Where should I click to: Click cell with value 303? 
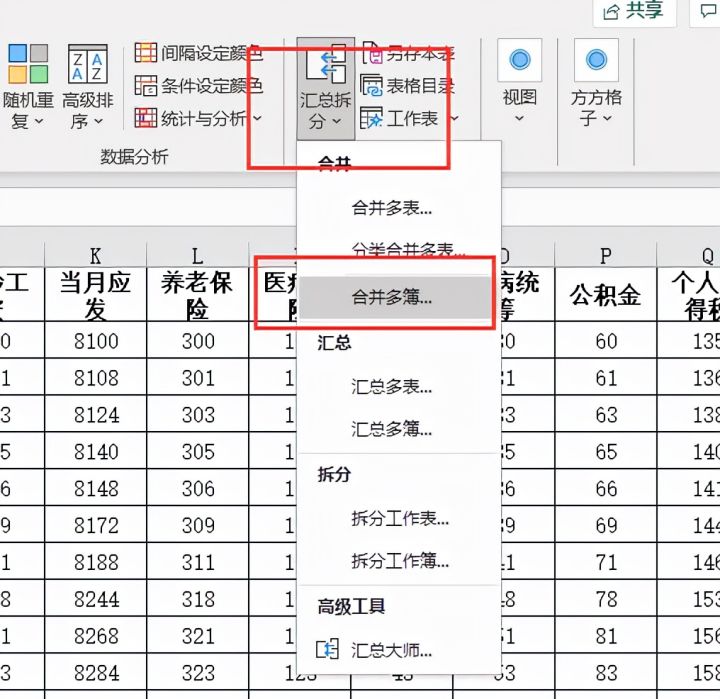(x=197, y=414)
